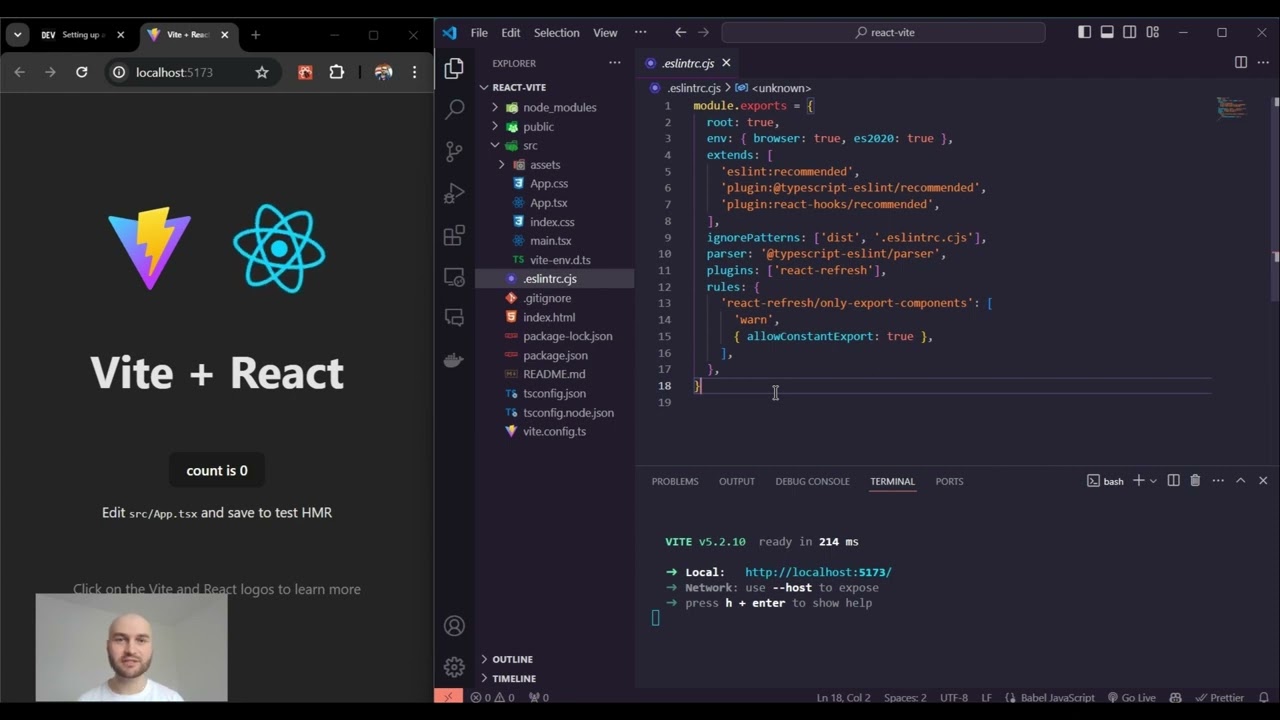Click Go Live in the status bar
The width and height of the screenshot is (1280, 720).
pos(1131,697)
